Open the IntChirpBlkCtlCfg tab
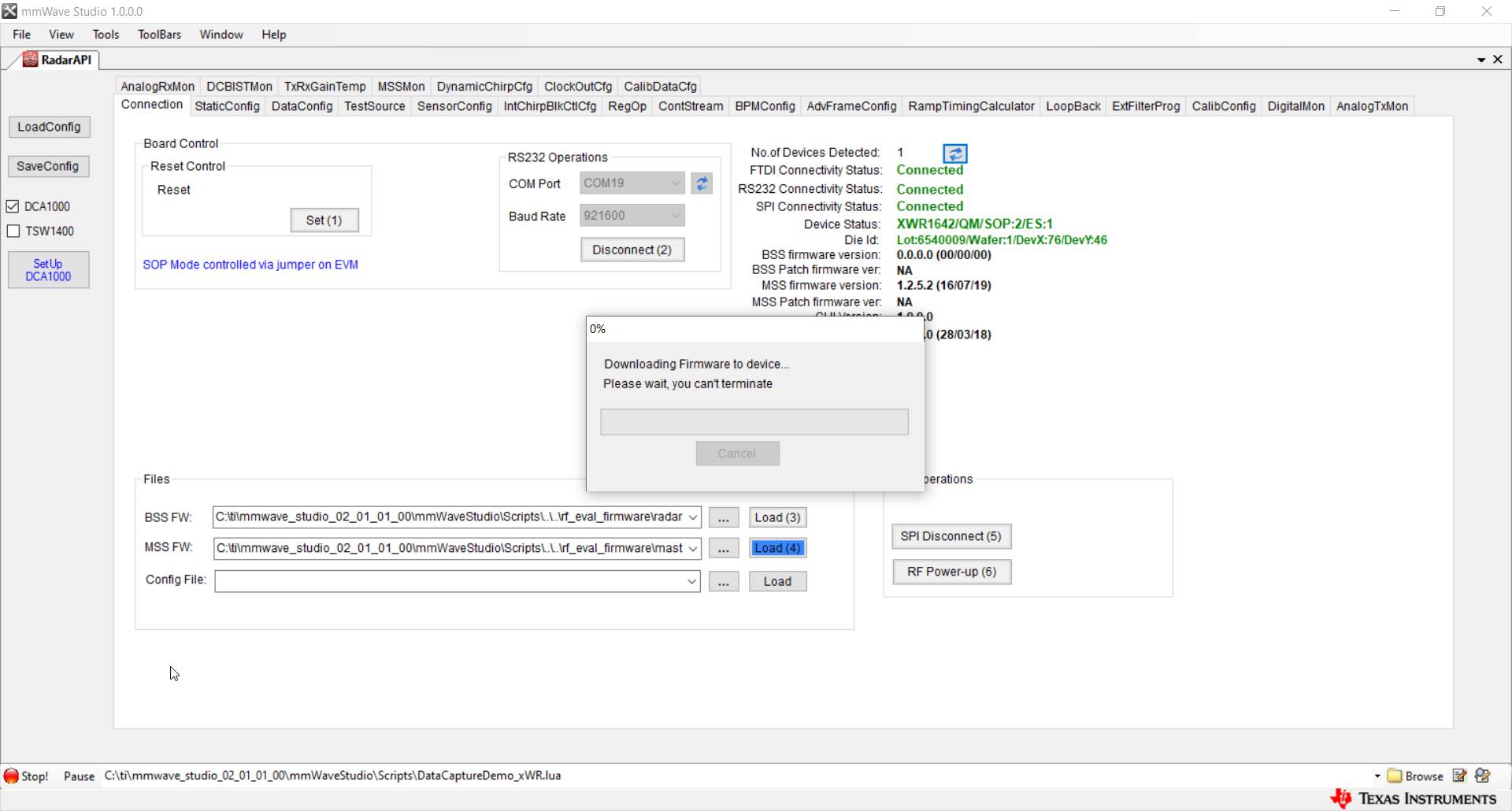 [x=550, y=106]
